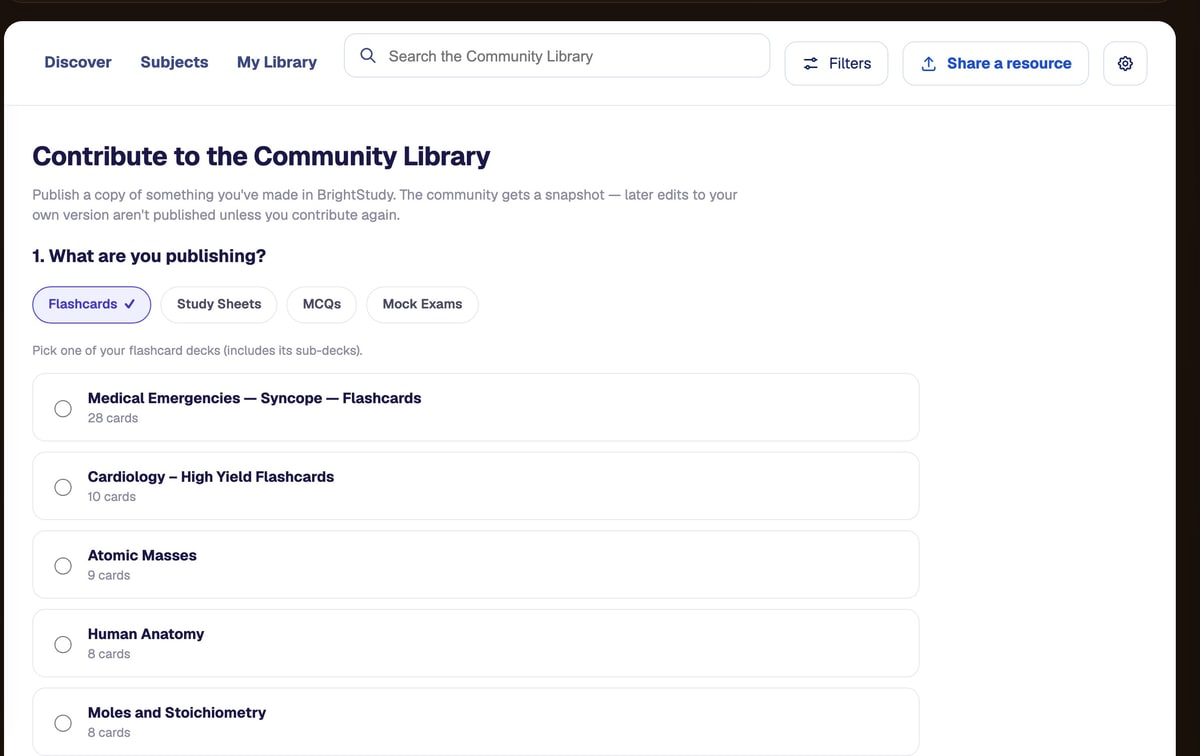Viewport: 1200px width, 756px height.
Task: Select the Cardiology High Yield Flashcards radio
Action: pos(63,487)
